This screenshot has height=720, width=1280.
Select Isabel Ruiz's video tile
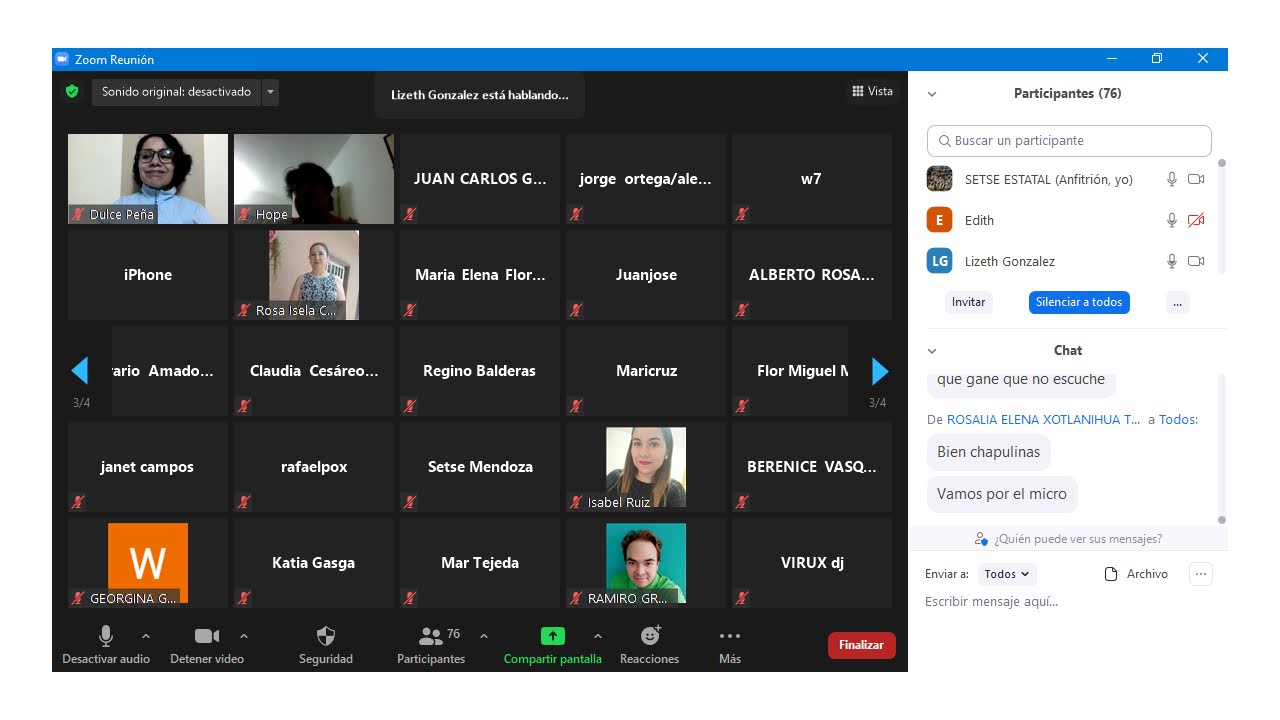pyautogui.click(x=646, y=467)
